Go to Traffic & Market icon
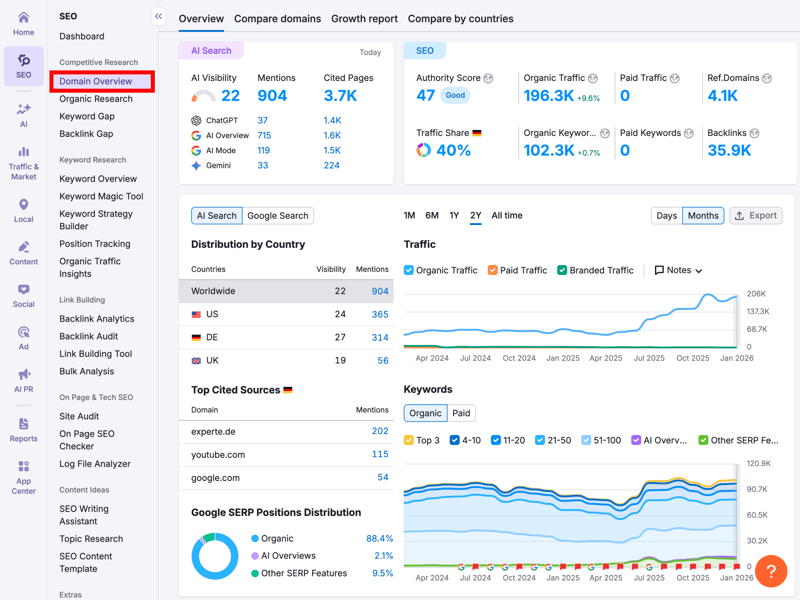The width and height of the screenshot is (800, 600). (23, 153)
